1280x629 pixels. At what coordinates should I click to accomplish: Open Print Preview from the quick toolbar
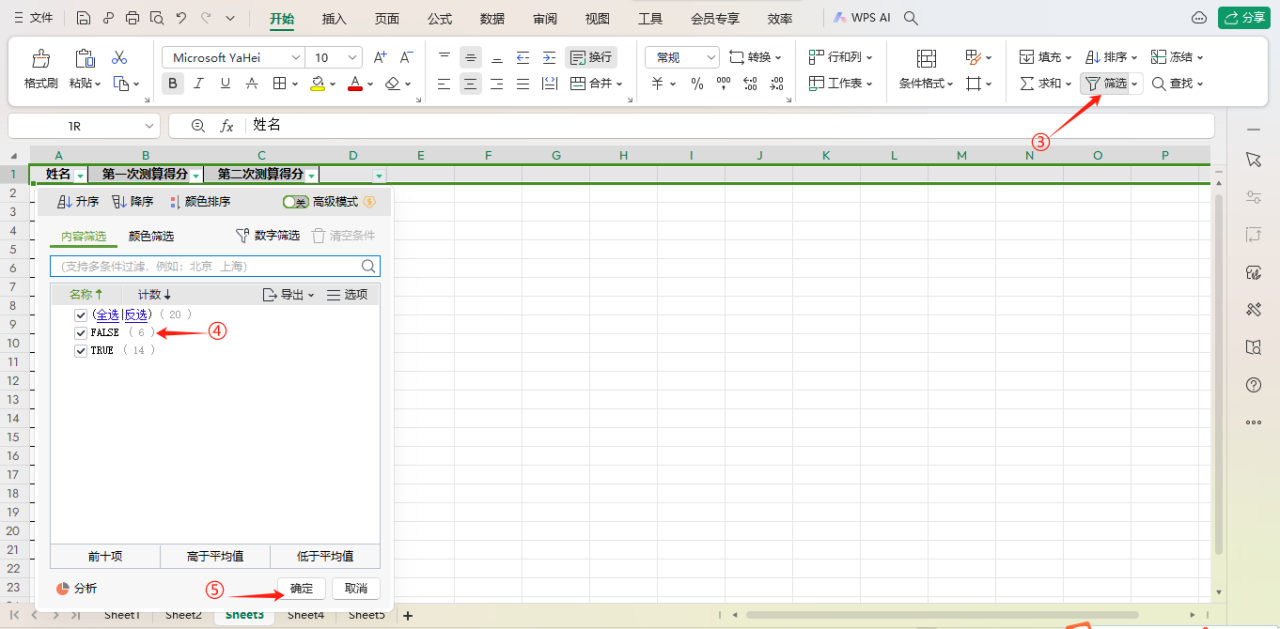pos(157,18)
